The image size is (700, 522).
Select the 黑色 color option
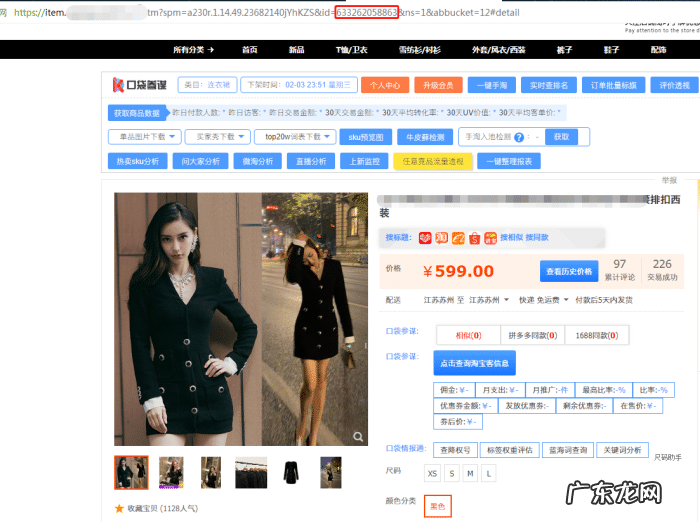point(438,506)
